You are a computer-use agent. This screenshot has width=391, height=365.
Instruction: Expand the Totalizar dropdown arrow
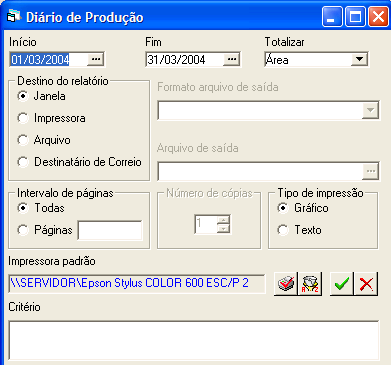click(x=359, y=59)
